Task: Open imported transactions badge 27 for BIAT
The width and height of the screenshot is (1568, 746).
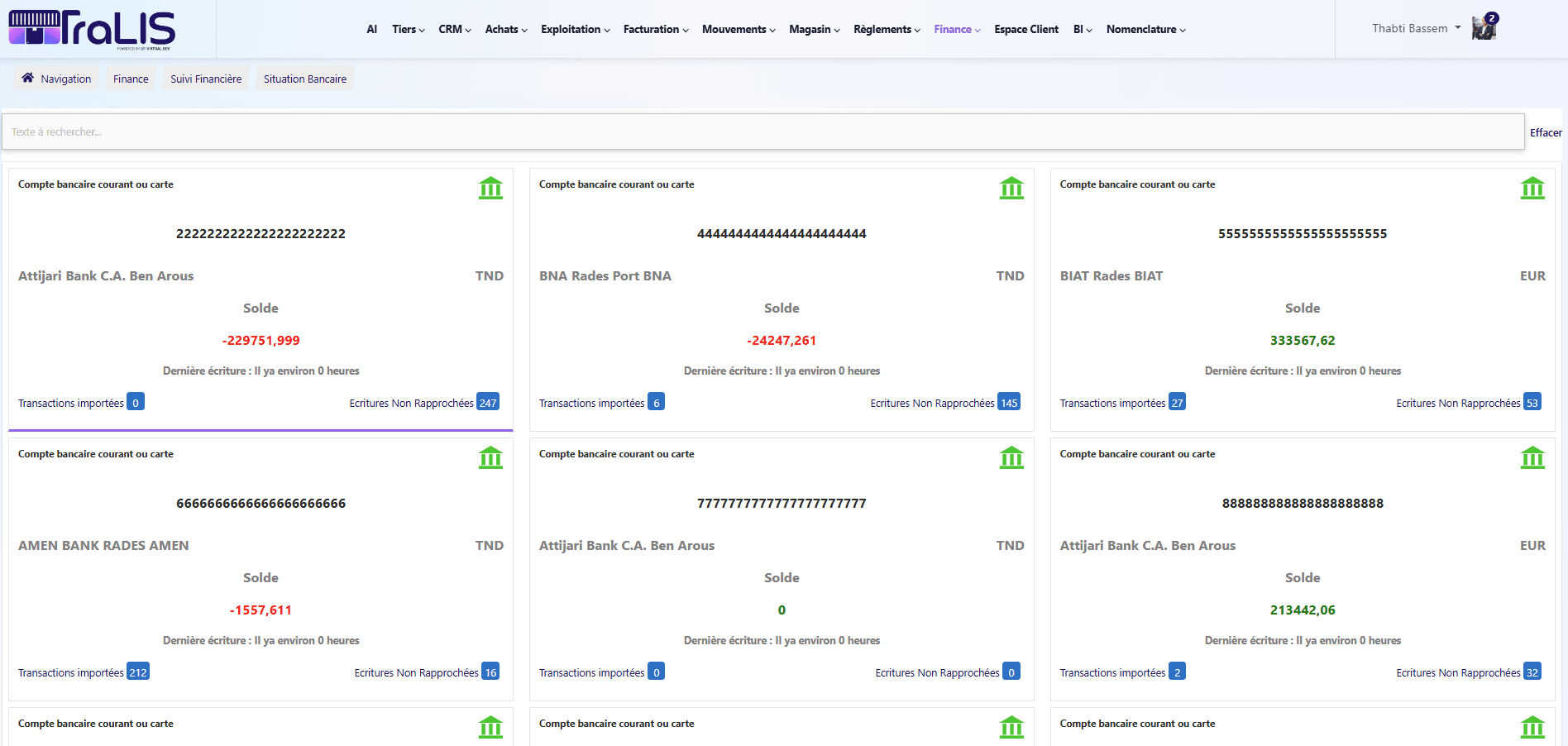Action: point(1177,402)
